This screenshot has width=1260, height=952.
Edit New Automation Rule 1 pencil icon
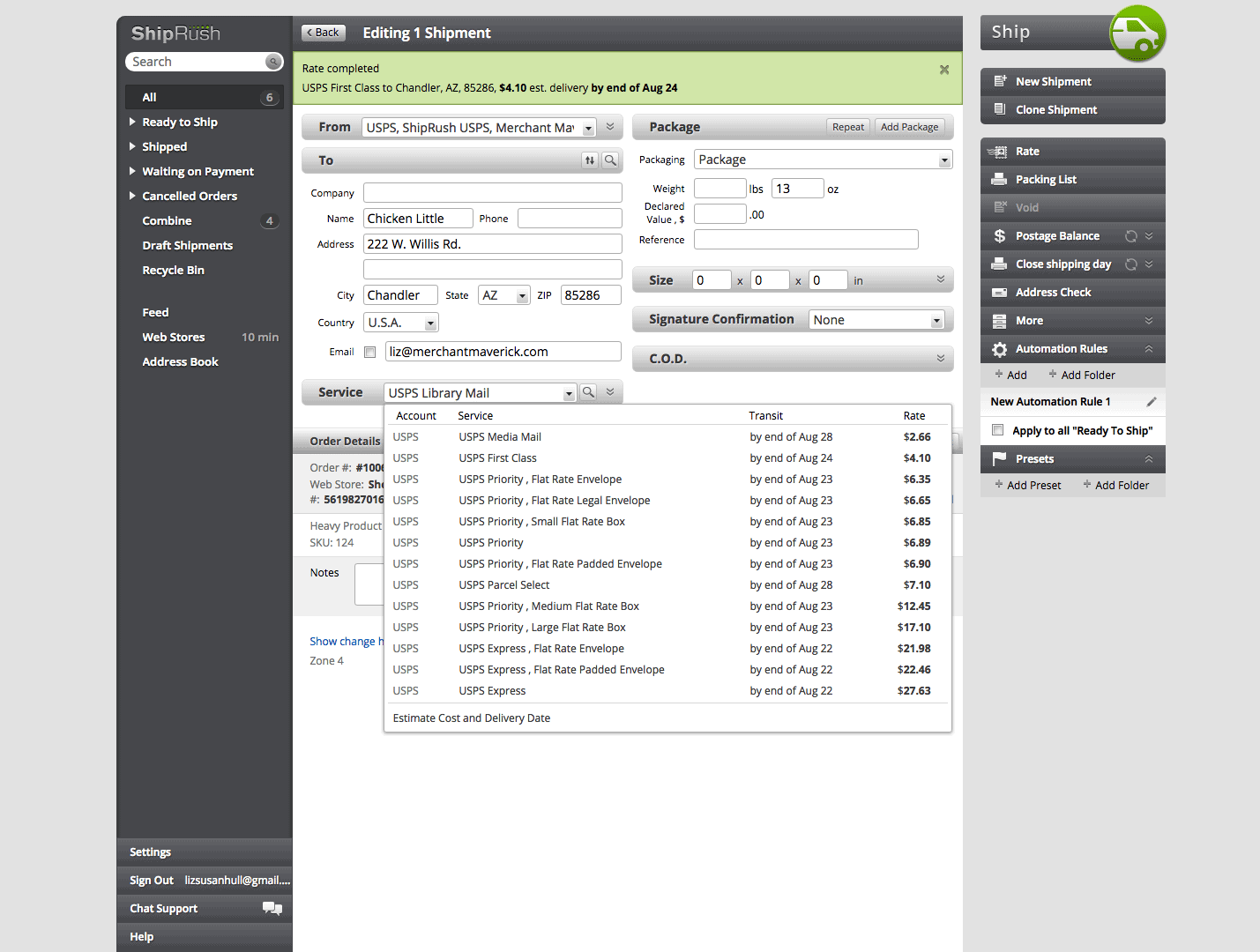1151,402
